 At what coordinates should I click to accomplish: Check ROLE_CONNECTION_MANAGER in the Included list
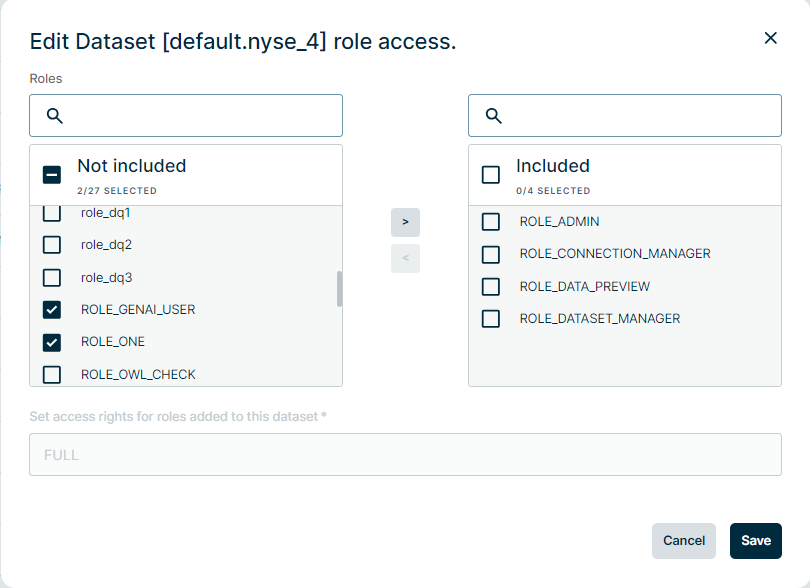[491, 254]
